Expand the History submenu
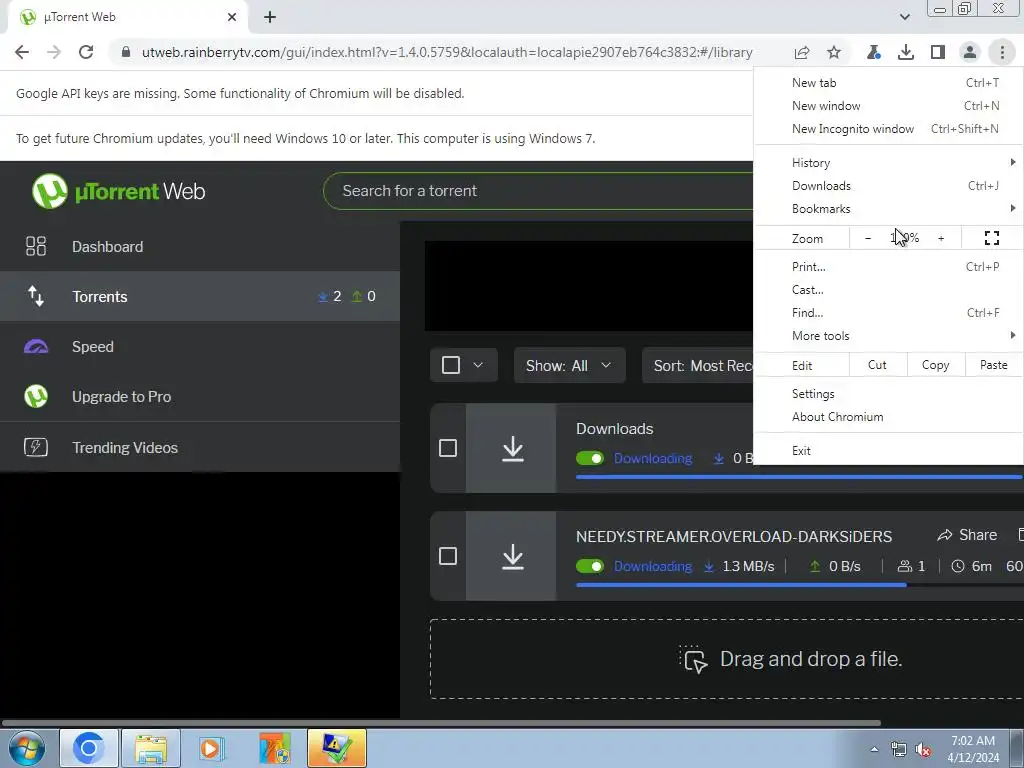 point(889,163)
